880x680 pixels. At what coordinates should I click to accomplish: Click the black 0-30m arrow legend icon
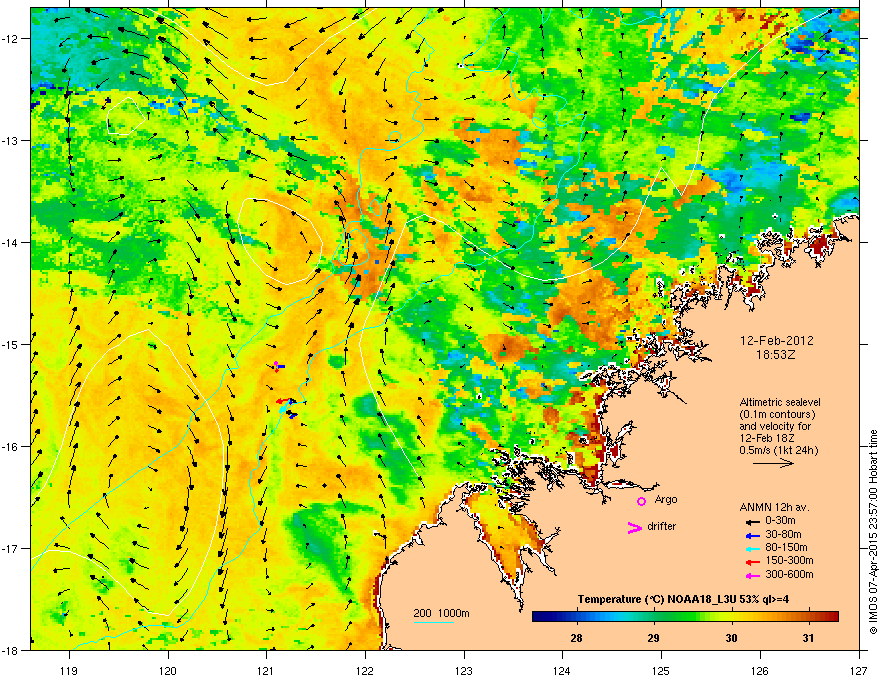point(751,521)
